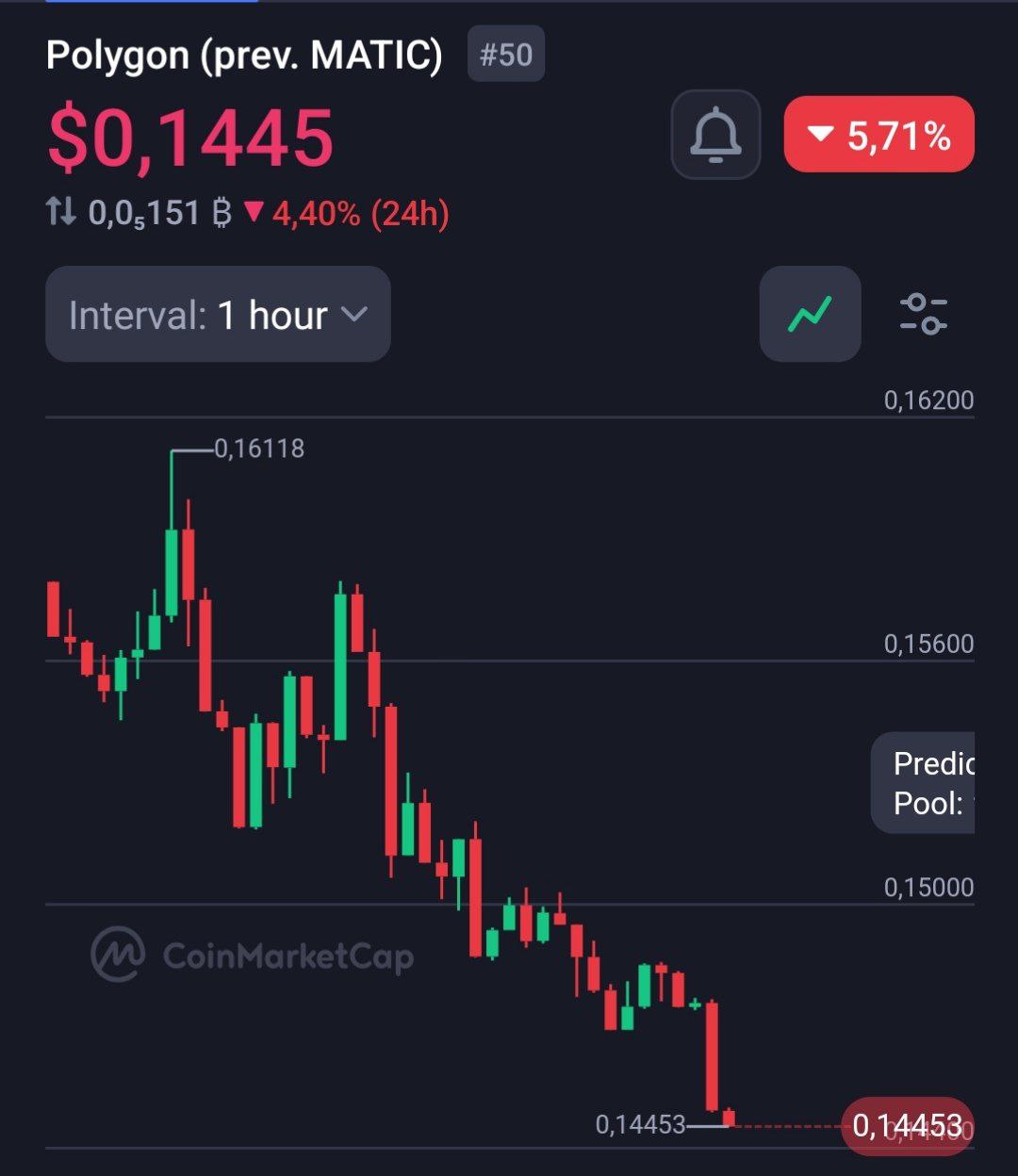Screen dimensions: 1018x1176
Task: Tap the #50 rank badge
Action: (506, 55)
